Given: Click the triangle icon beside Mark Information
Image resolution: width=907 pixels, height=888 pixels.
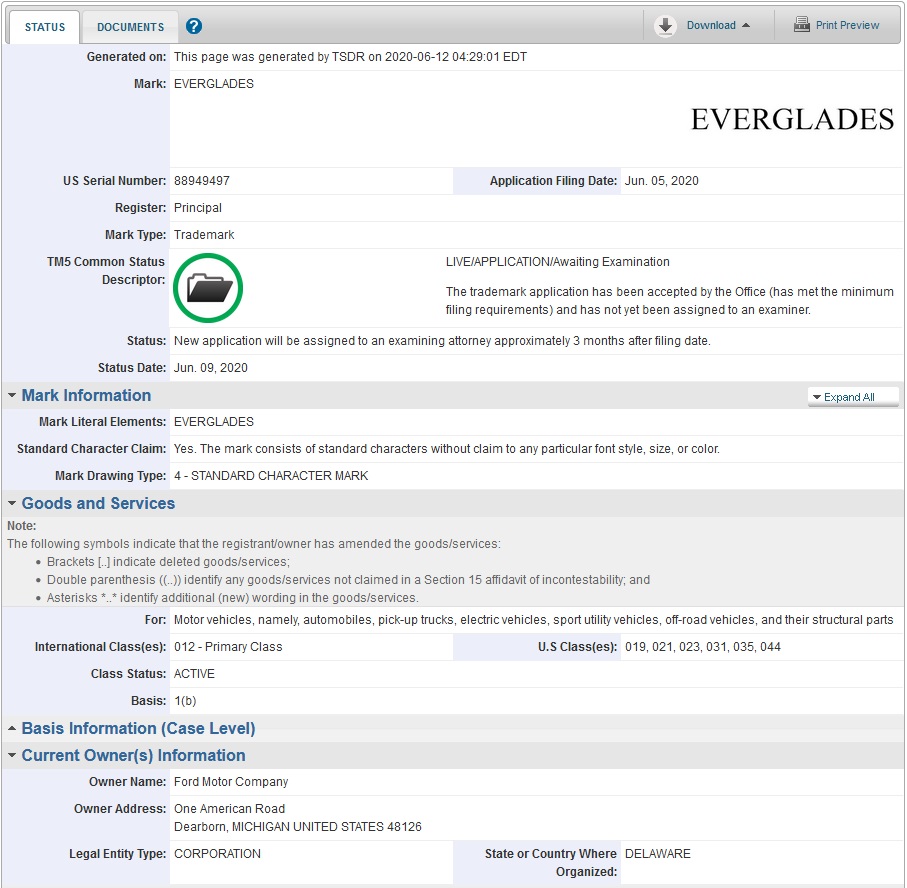Looking at the screenshot, I should (12, 396).
